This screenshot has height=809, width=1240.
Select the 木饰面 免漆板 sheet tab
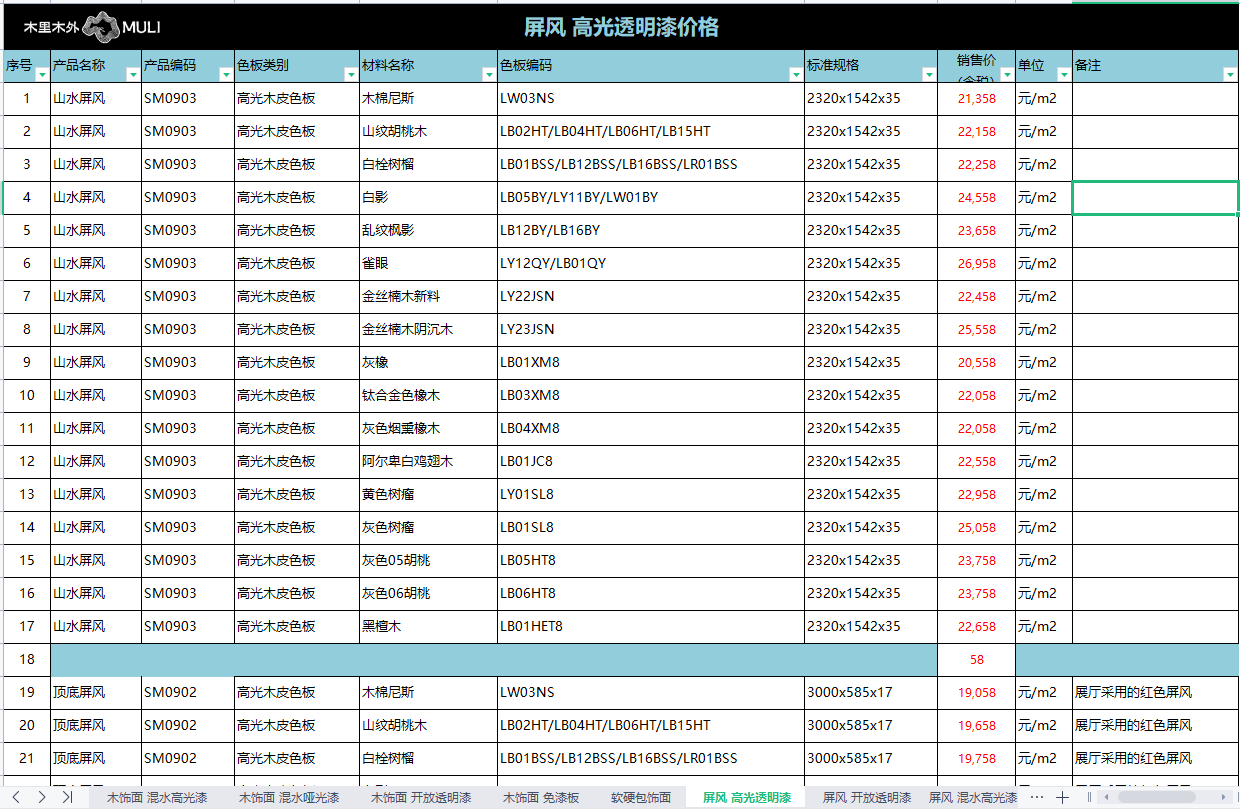541,797
